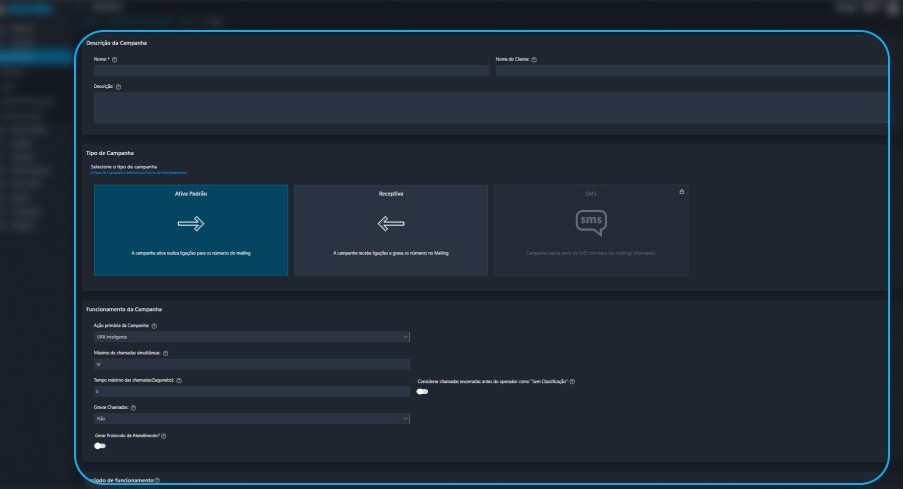The height and width of the screenshot is (489, 903).
Task: Show help for Gerar Protocolo de Atendimento
Action: 164,436
